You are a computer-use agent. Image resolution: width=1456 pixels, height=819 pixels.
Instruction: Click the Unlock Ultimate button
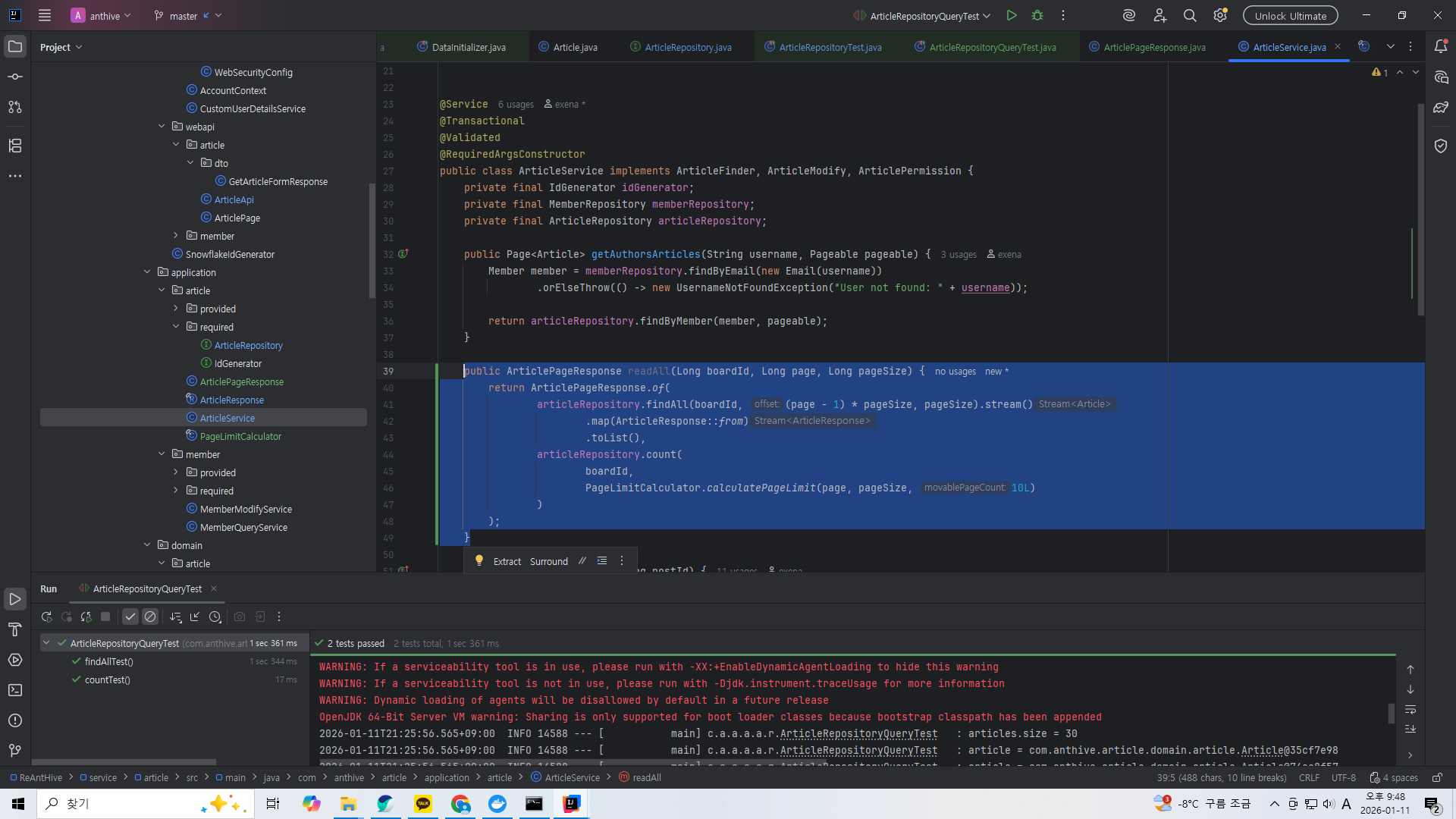[x=1290, y=15]
